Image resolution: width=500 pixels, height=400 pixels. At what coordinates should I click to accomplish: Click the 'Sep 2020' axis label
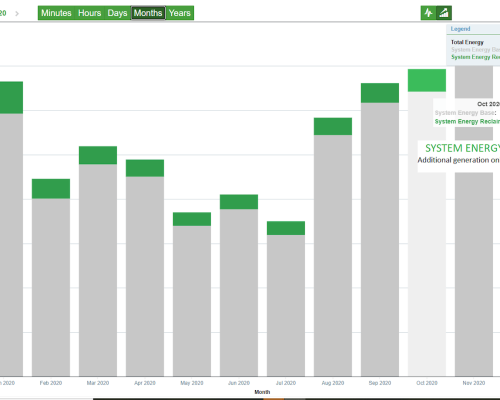point(380,383)
